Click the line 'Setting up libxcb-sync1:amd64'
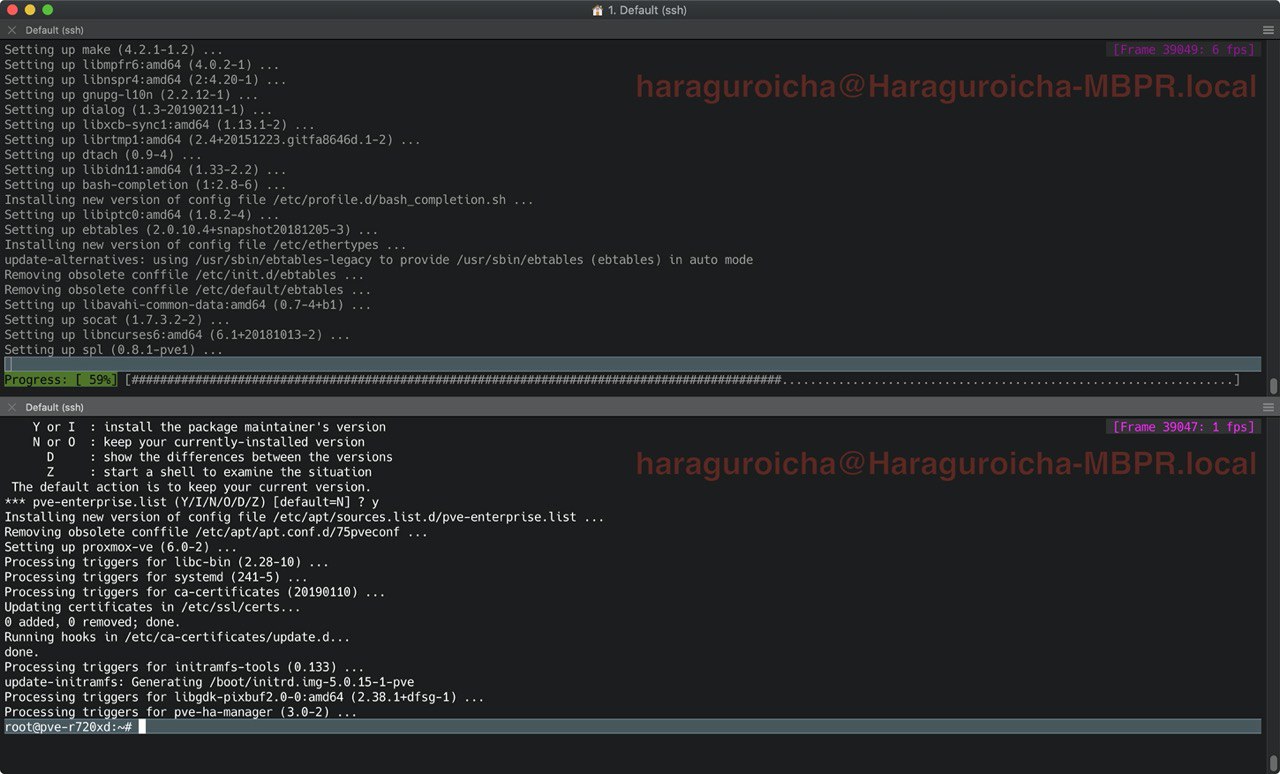Viewport: 1280px width, 774px height. [x=160, y=124]
